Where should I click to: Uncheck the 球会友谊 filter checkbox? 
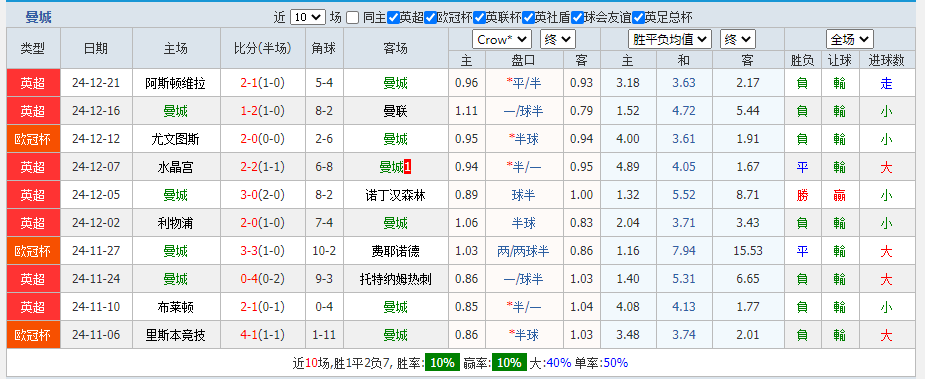point(577,18)
